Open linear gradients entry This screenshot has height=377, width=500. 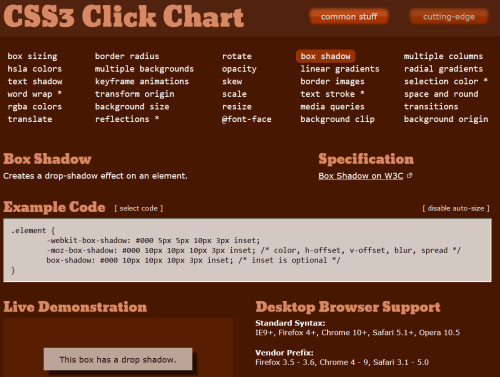tap(340, 69)
